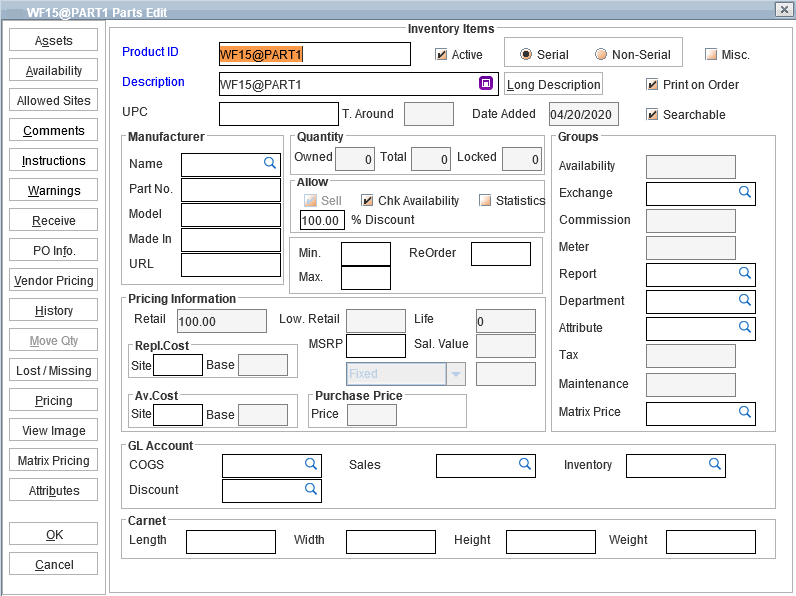The height and width of the screenshot is (596, 796).
Task: Click the Attribute field search icon
Action: tap(744, 327)
